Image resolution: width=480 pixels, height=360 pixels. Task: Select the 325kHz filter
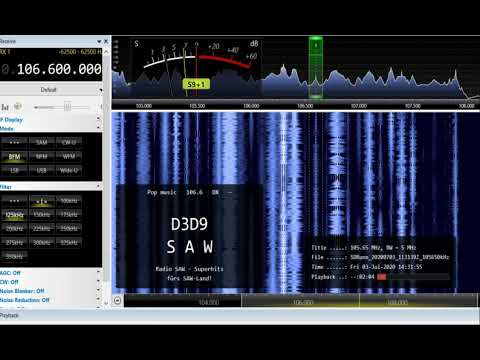69,243
